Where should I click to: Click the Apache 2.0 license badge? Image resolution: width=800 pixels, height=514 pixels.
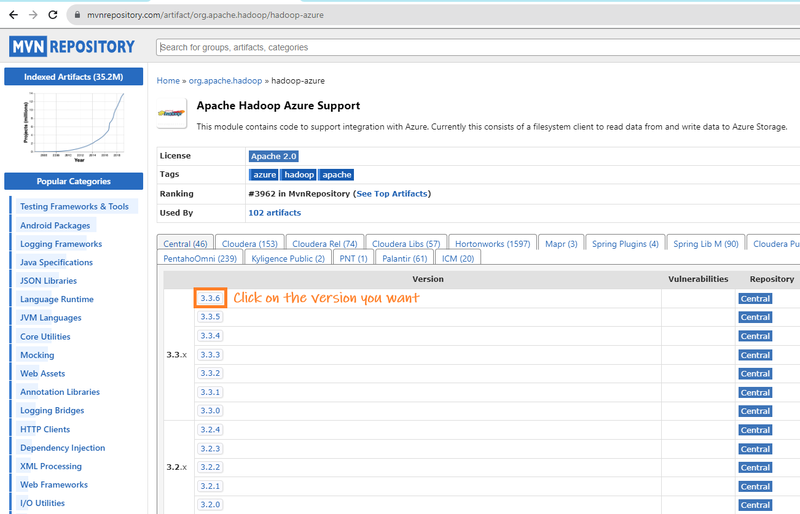(x=273, y=156)
